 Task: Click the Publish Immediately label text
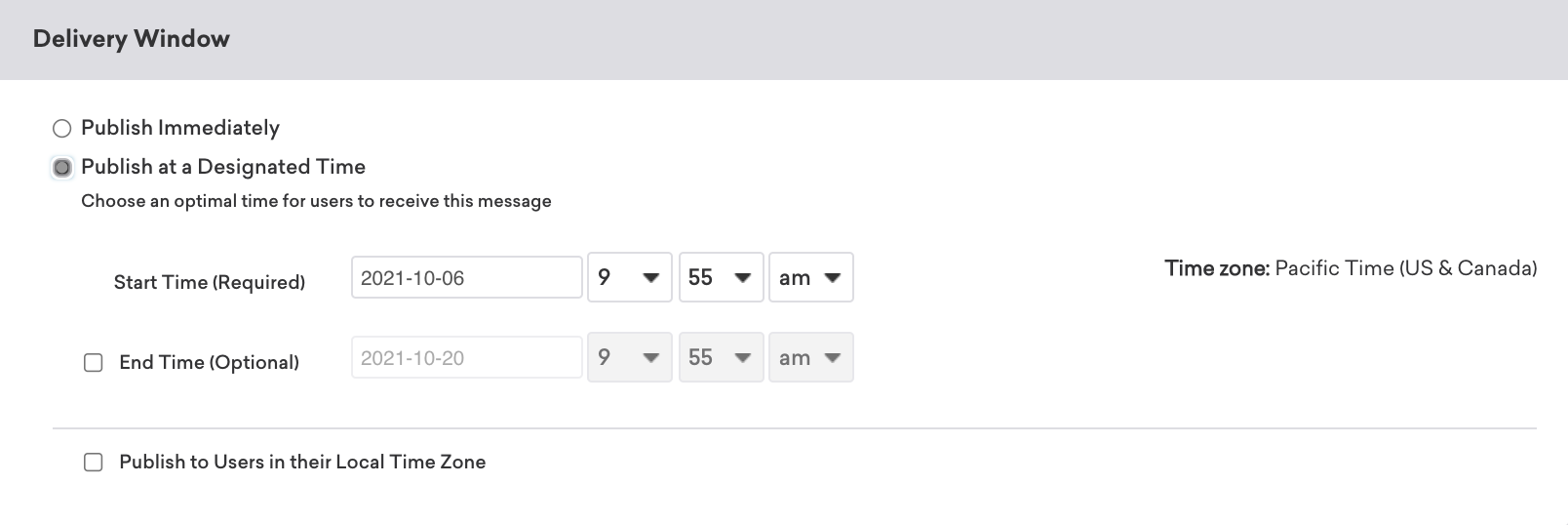pos(180,128)
